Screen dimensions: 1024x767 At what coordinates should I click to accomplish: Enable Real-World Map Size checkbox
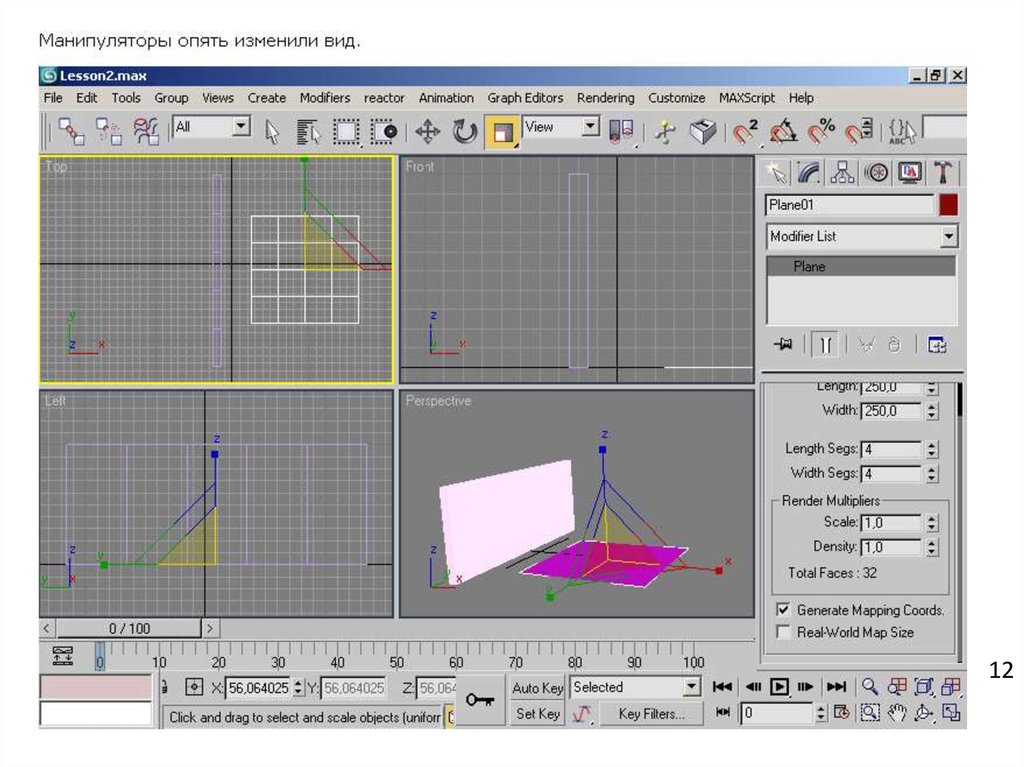[783, 633]
